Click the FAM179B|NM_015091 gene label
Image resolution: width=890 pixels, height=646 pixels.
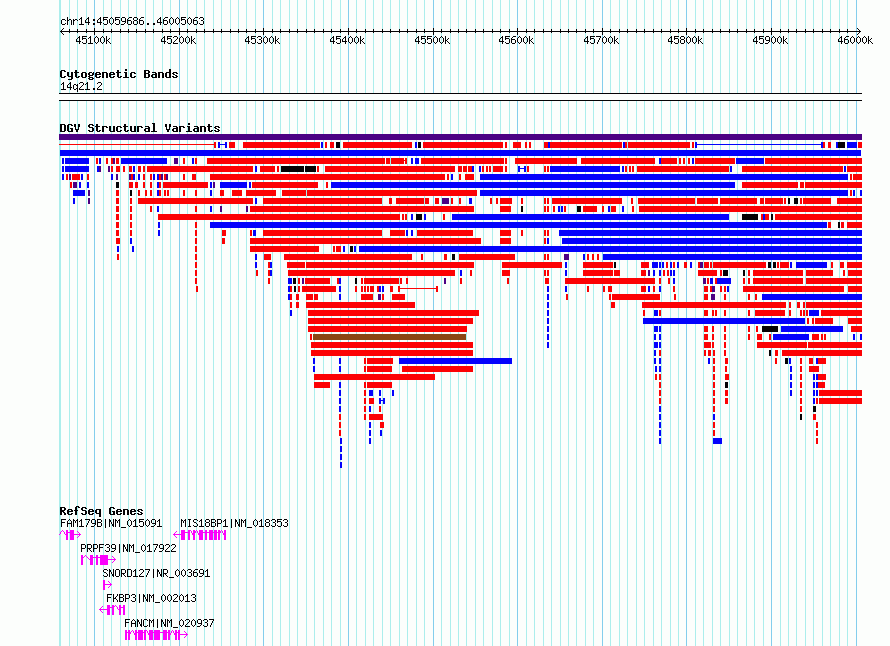pyautogui.click(x=111, y=523)
